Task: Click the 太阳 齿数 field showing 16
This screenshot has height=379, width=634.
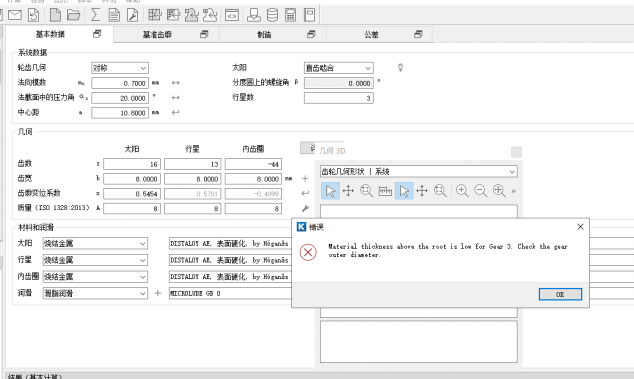Action: [x=132, y=164]
